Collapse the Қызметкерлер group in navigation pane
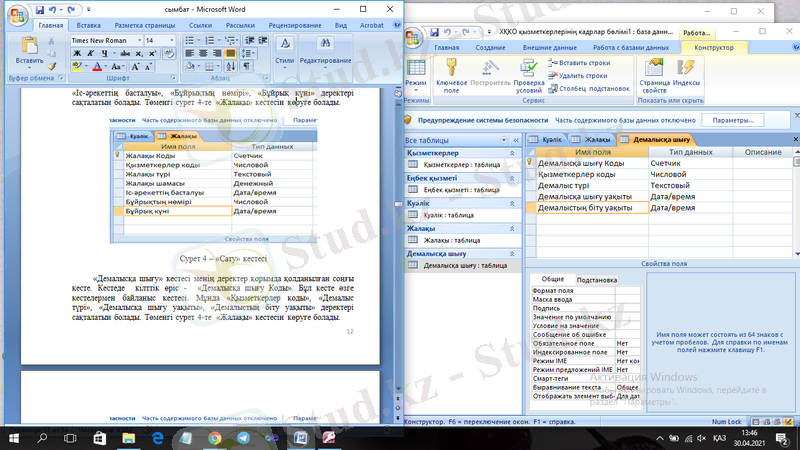The image size is (800, 450). pyautogui.click(x=512, y=154)
